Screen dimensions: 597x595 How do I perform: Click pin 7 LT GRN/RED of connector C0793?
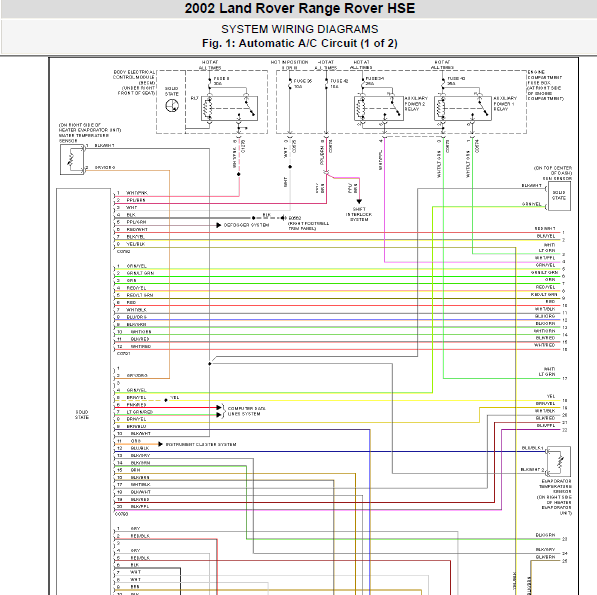coord(135,412)
